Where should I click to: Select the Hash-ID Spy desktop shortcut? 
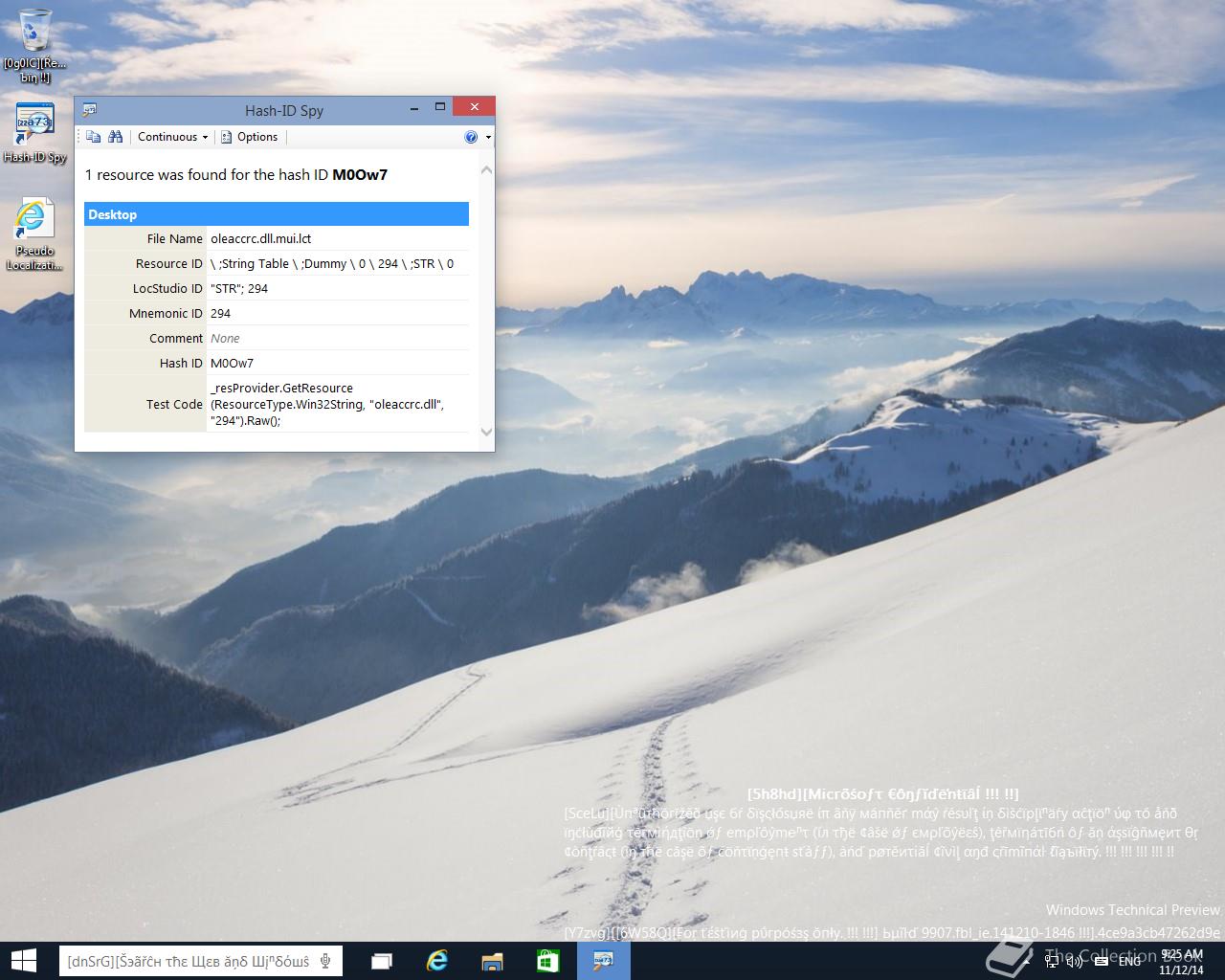(35, 132)
